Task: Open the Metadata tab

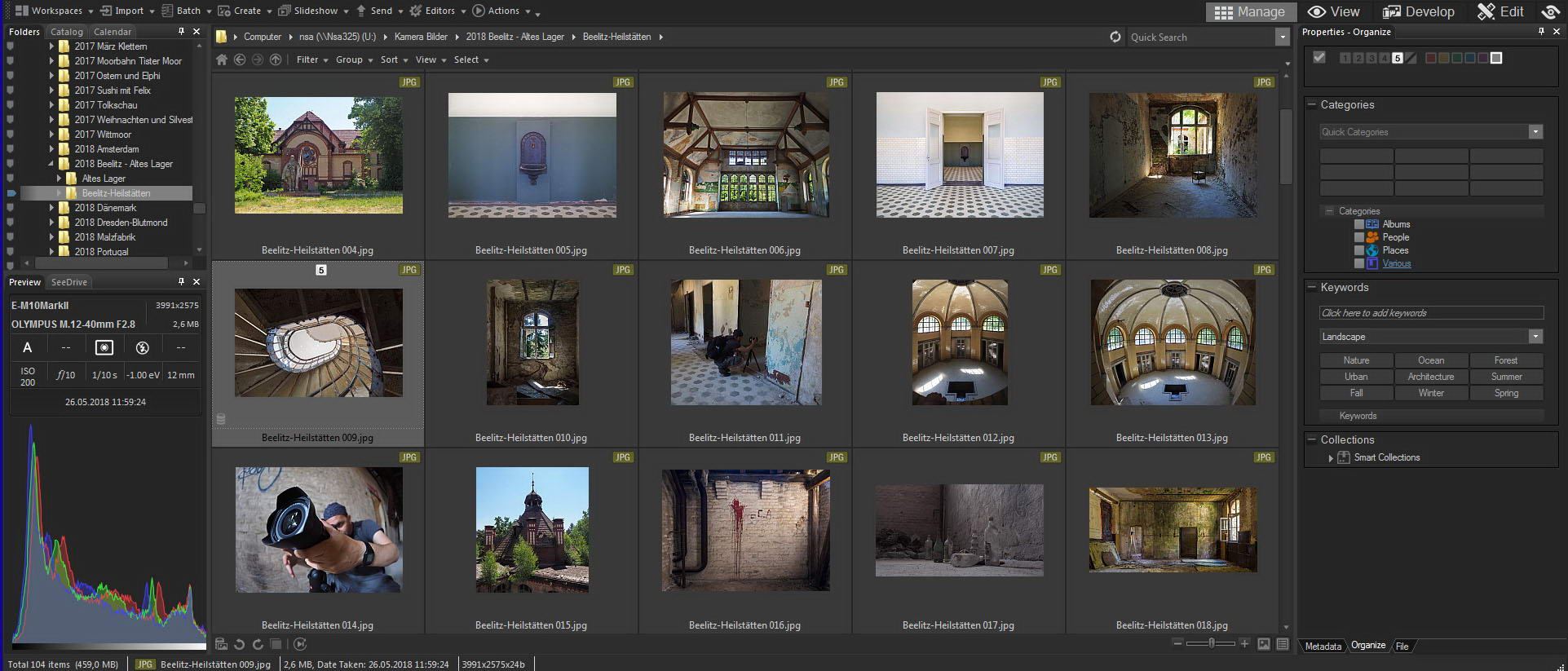Action: click(1323, 646)
